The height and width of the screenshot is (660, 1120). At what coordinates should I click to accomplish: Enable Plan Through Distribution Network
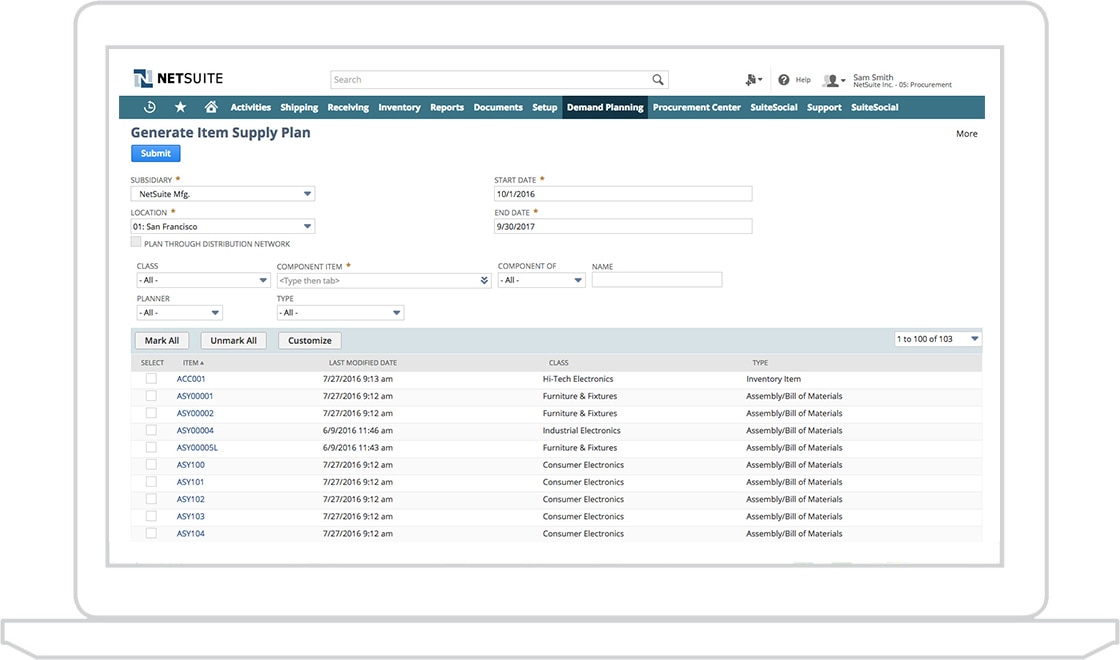click(134, 243)
